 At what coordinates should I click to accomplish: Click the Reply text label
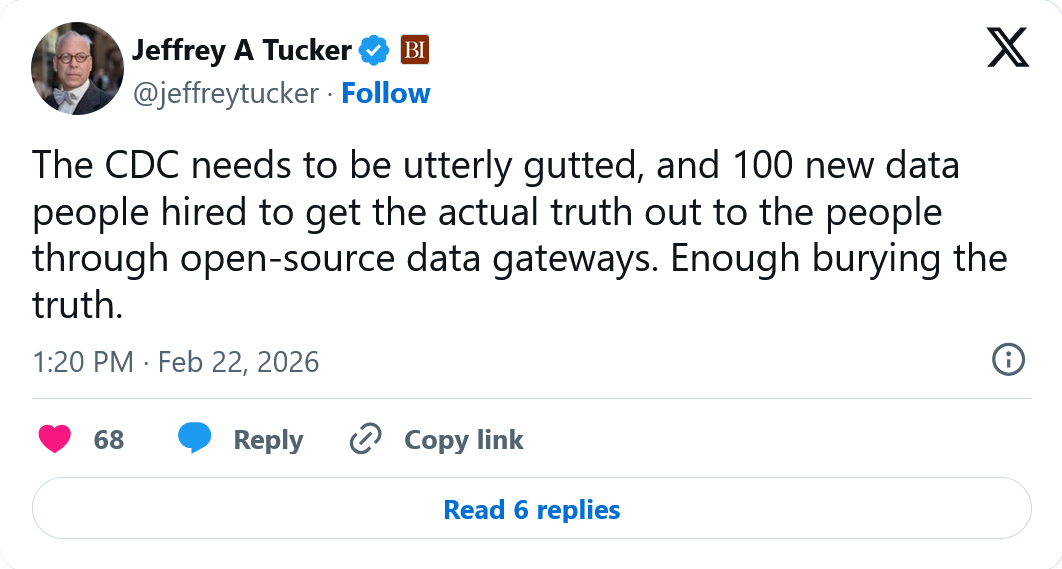268,440
